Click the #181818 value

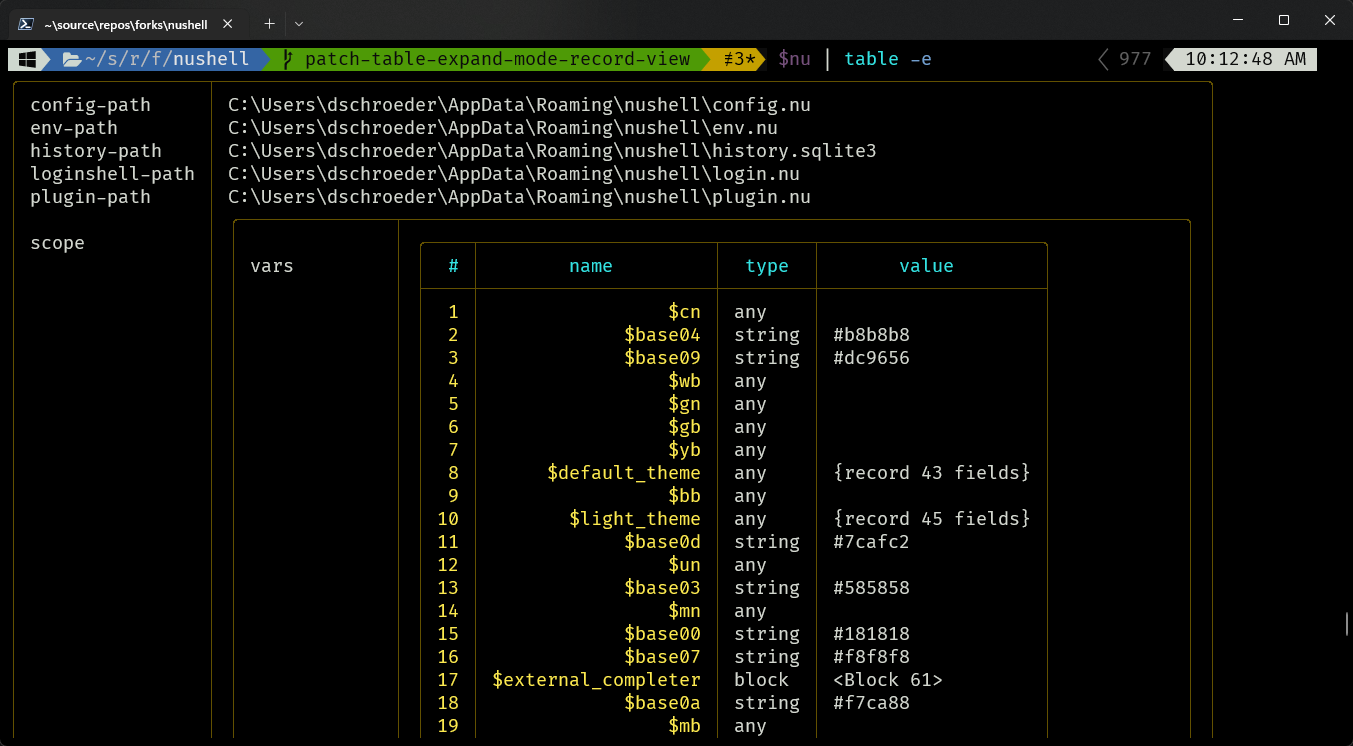(871, 634)
